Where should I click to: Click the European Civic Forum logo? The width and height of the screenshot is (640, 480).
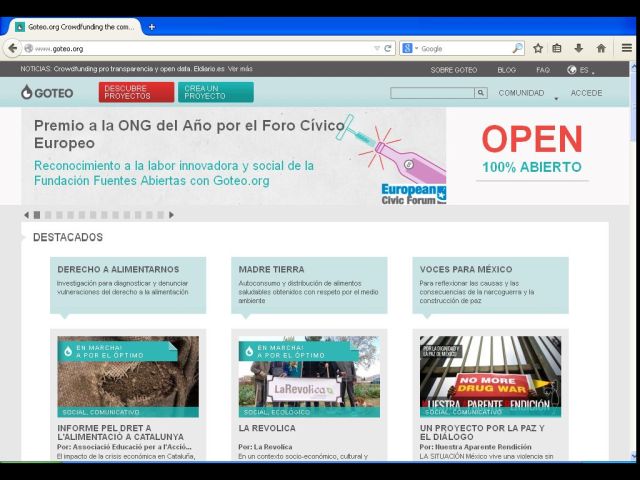pyautogui.click(x=413, y=194)
